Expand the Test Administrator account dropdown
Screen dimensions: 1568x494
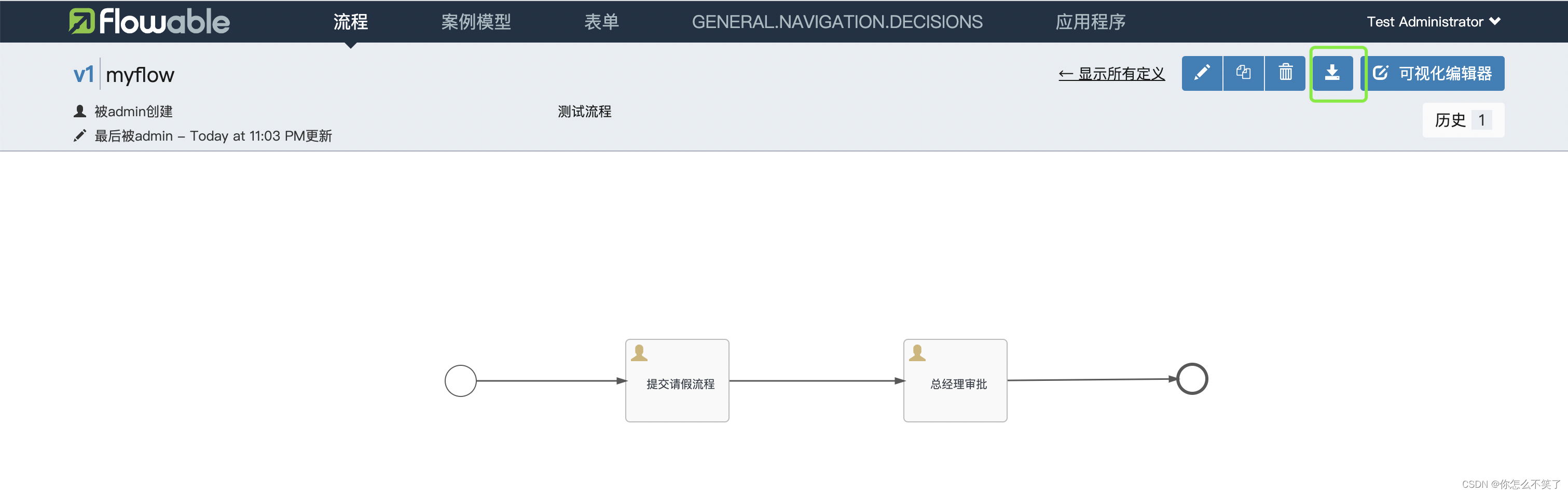[x=1434, y=21]
